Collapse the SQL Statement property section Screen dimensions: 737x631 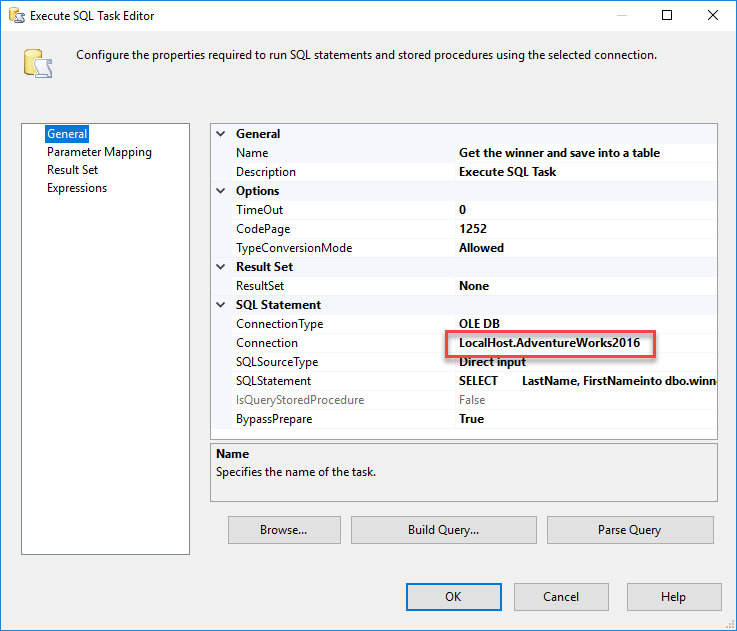221,305
